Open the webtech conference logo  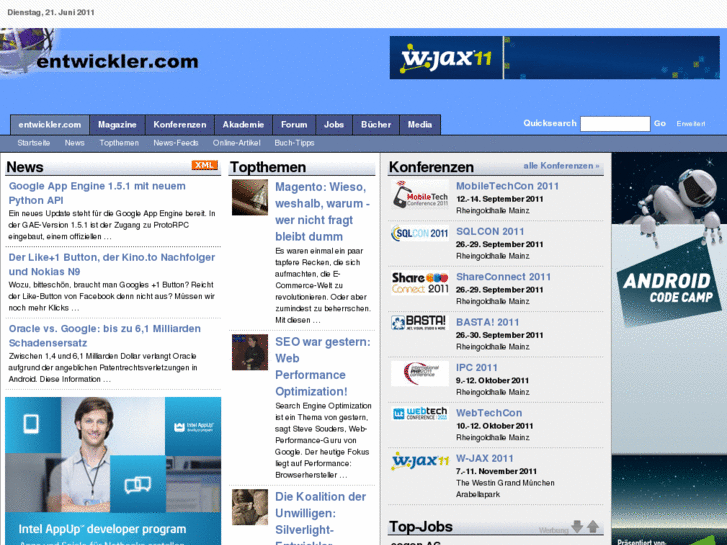click(420, 413)
